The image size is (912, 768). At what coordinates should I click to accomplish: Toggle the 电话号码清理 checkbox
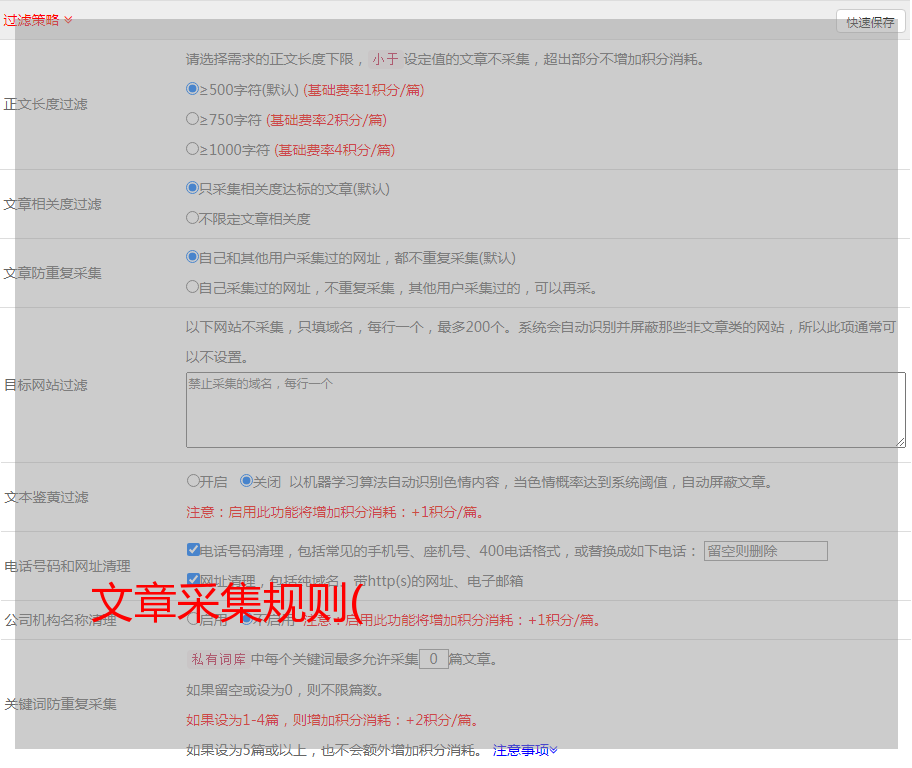click(x=193, y=550)
